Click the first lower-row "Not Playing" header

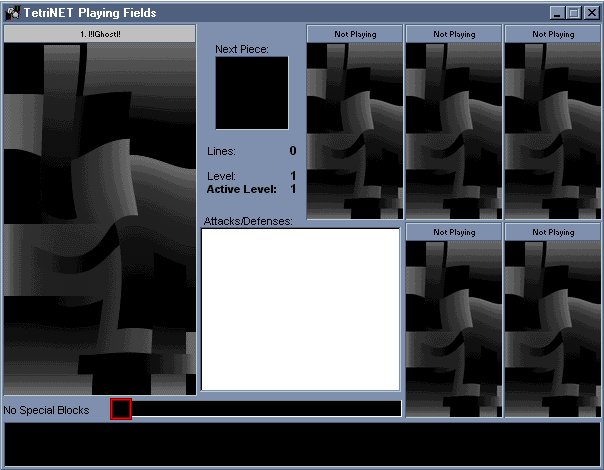(x=454, y=232)
